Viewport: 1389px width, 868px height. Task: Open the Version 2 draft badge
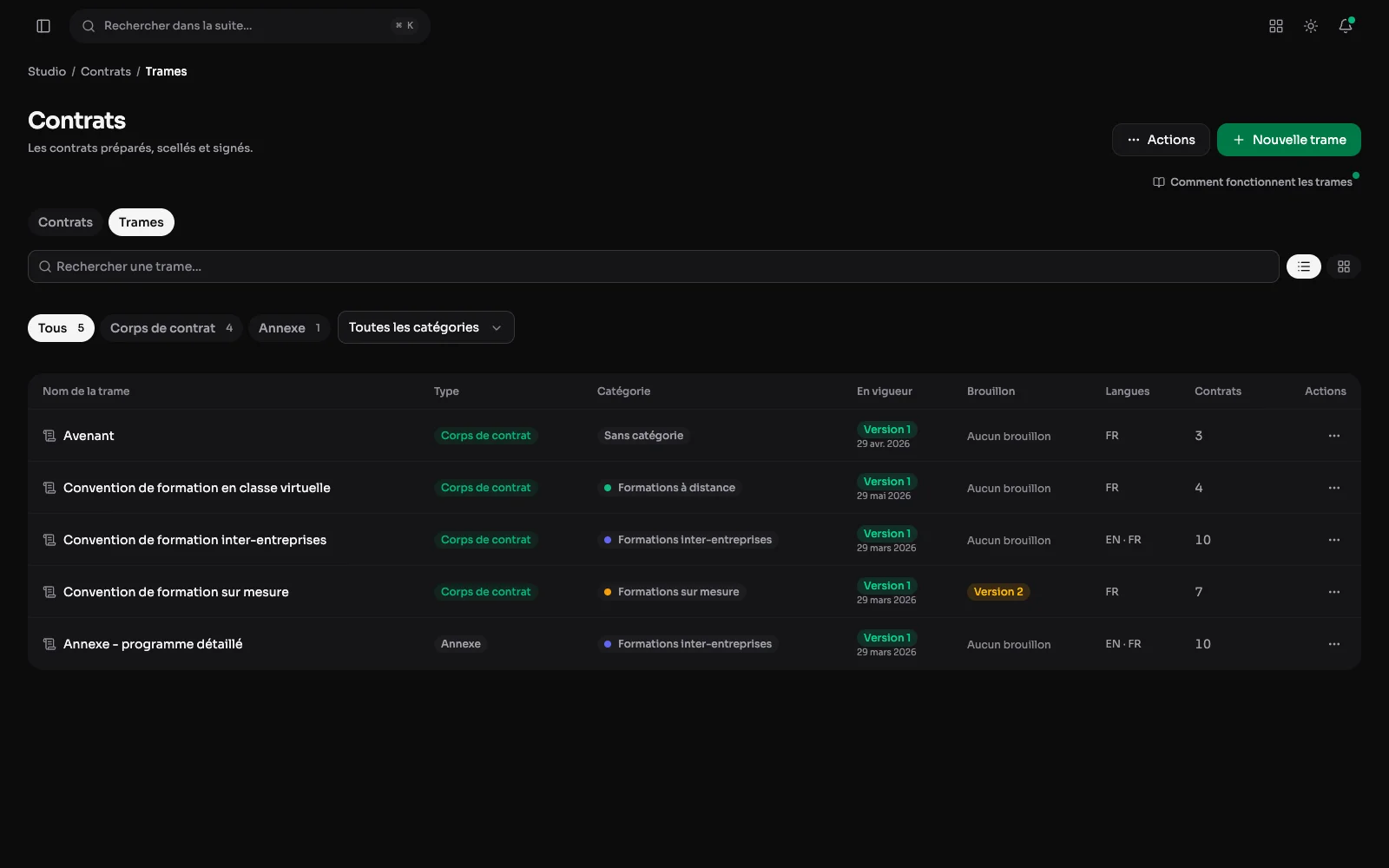click(998, 592)
